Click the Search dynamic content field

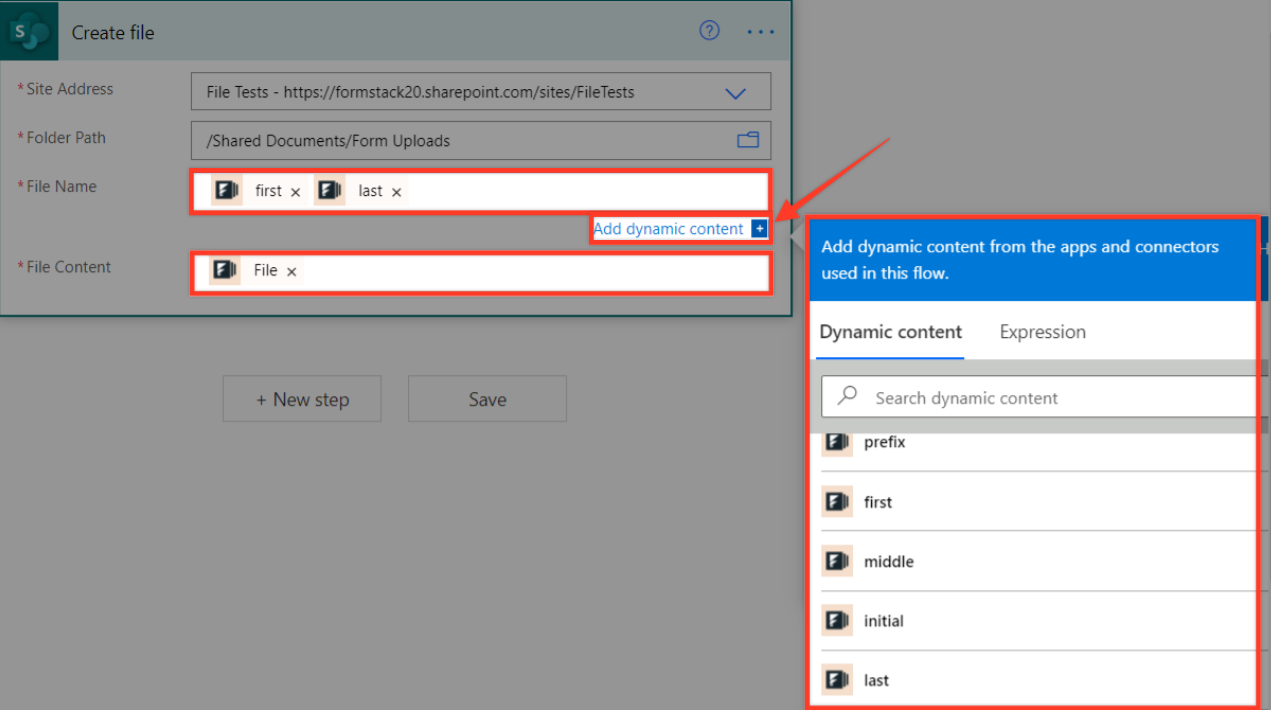point(1040,398)
